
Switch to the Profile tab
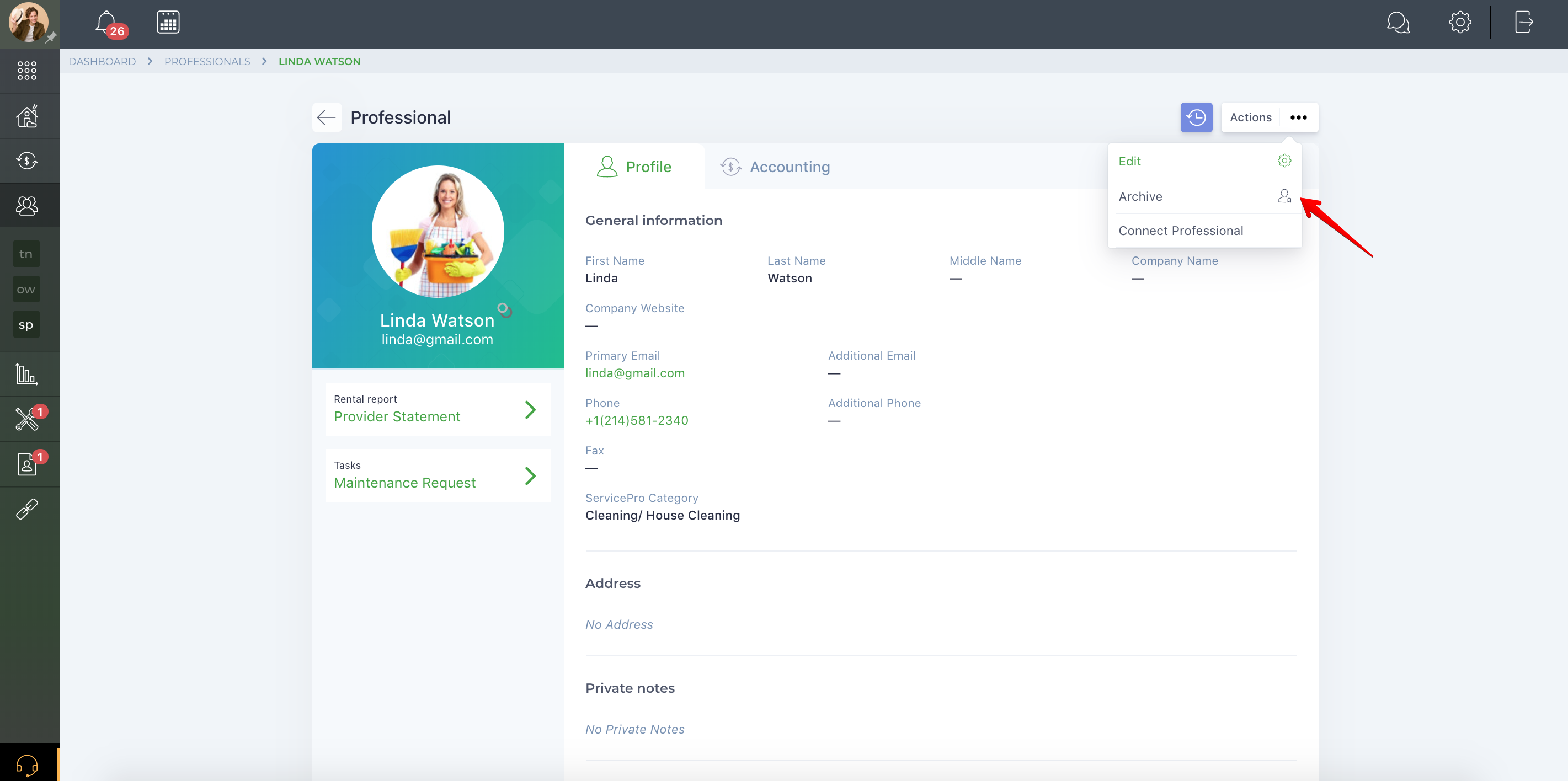click(x=634, y=167)
